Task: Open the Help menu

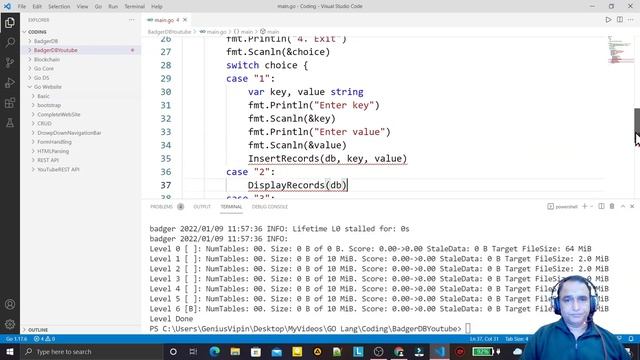Action: (x=157, y=7)
